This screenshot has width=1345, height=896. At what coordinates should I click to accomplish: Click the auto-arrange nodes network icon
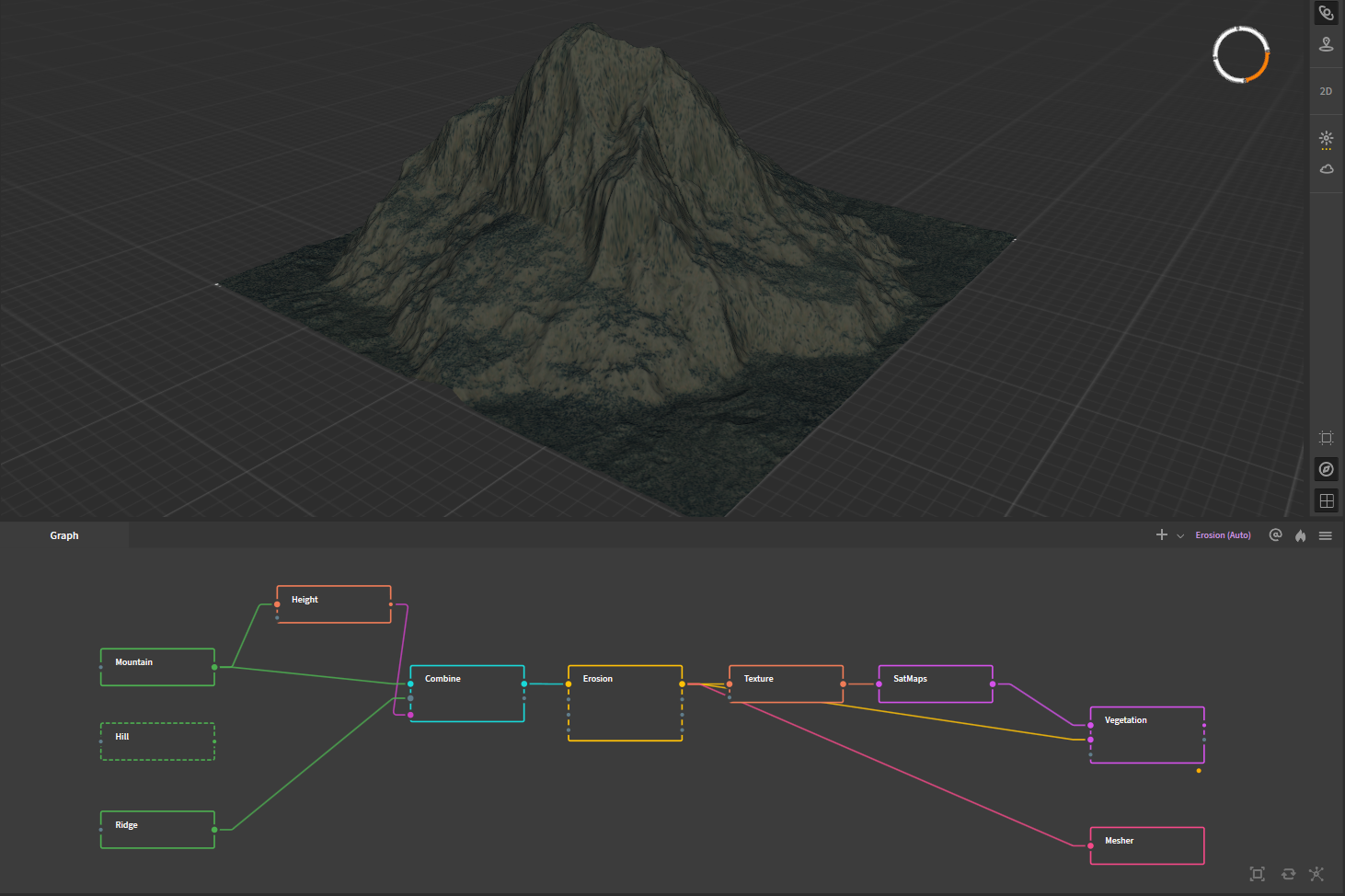pos(1316,874)
